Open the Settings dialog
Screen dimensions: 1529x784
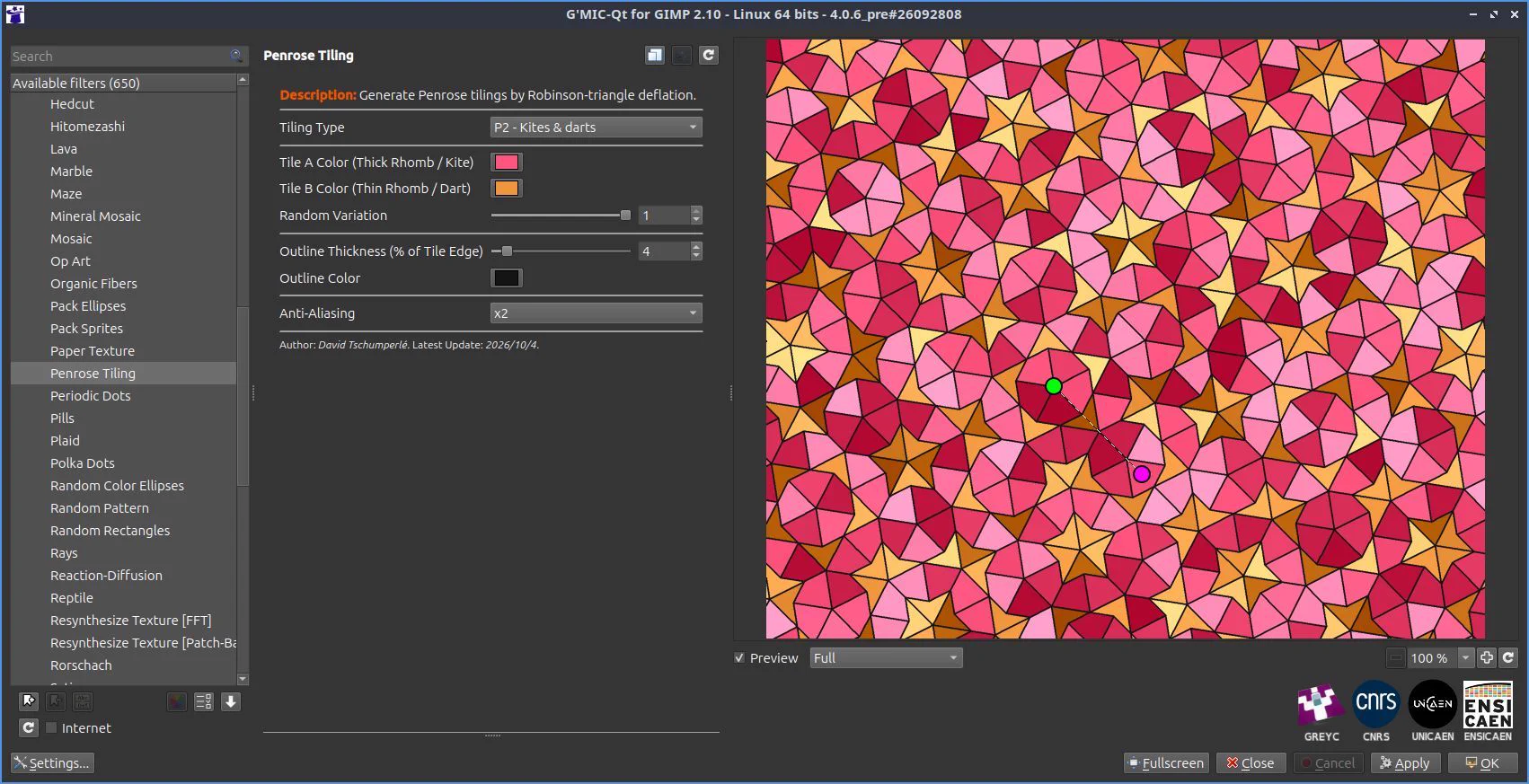(52, 762)
